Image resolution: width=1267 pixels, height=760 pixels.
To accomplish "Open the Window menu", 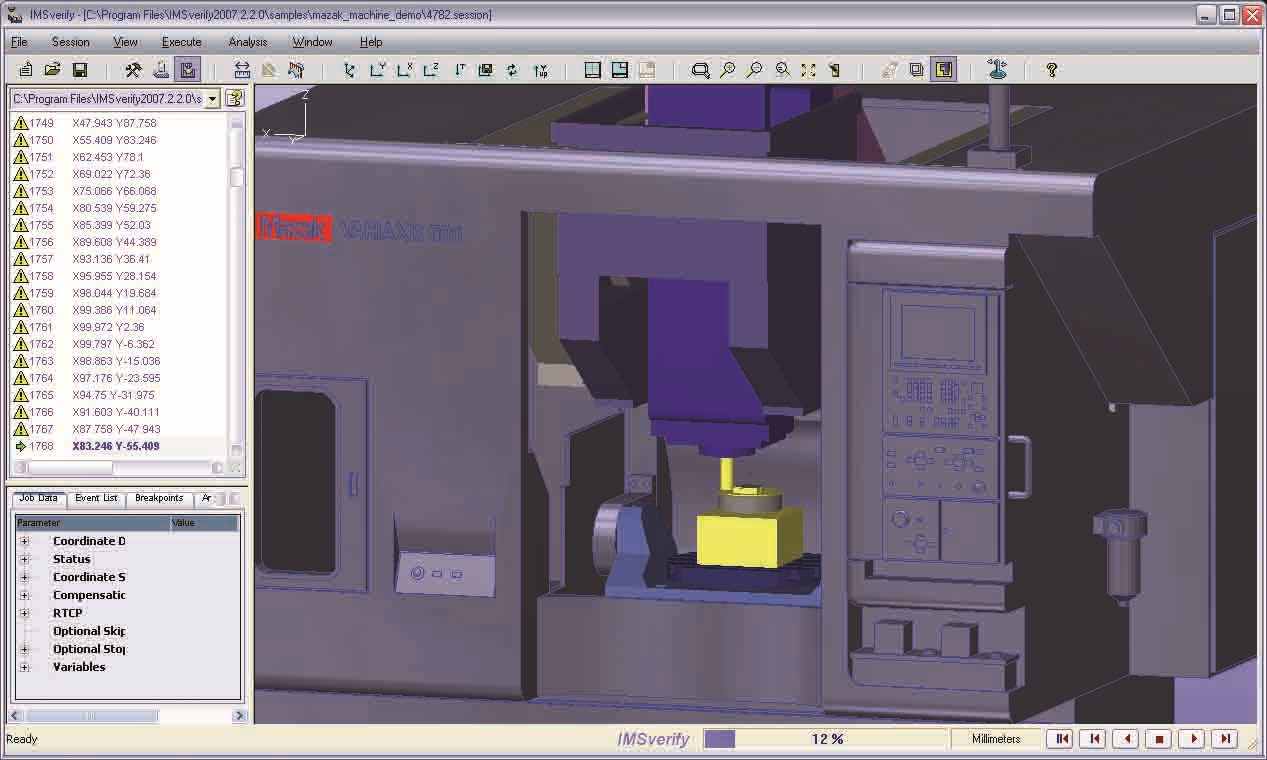I will click(312, 42).
